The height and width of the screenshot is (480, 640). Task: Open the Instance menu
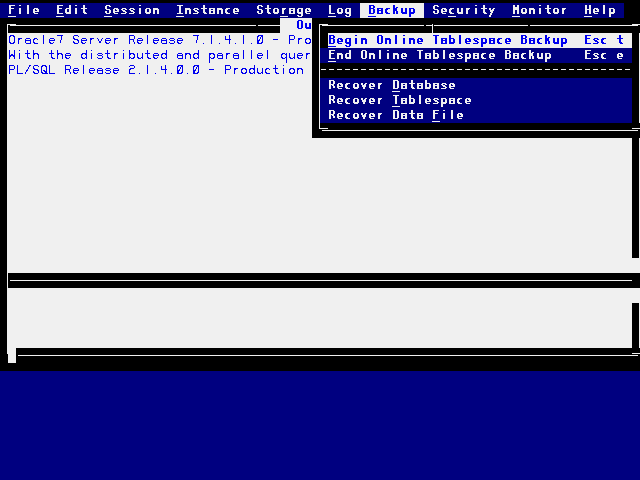[208, 10]
